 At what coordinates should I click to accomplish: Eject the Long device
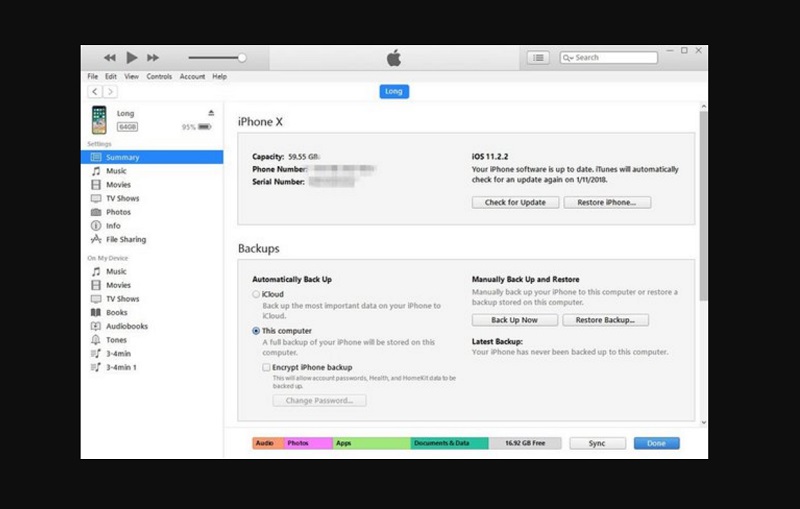point(211,113)
